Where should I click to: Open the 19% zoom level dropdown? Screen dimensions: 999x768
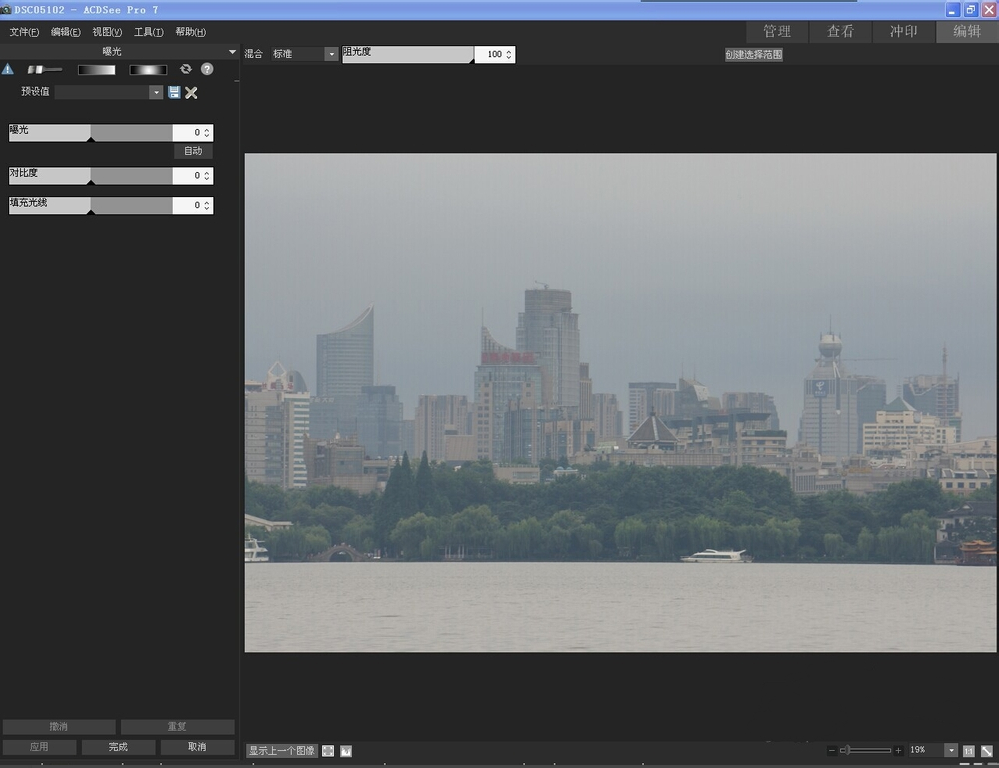(x=950, y=751)
